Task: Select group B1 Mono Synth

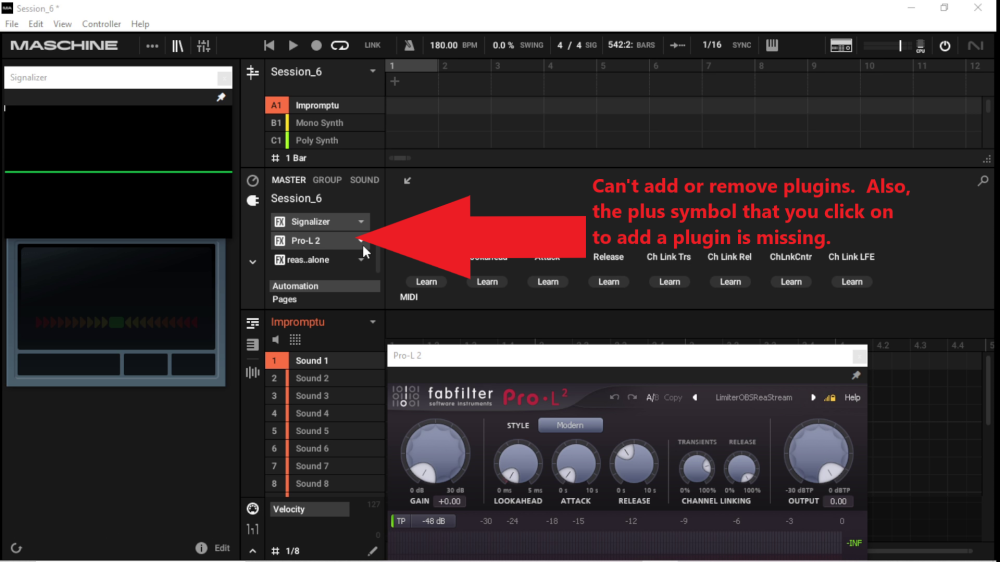Action: pyautogui.click(x=325, y=122)
